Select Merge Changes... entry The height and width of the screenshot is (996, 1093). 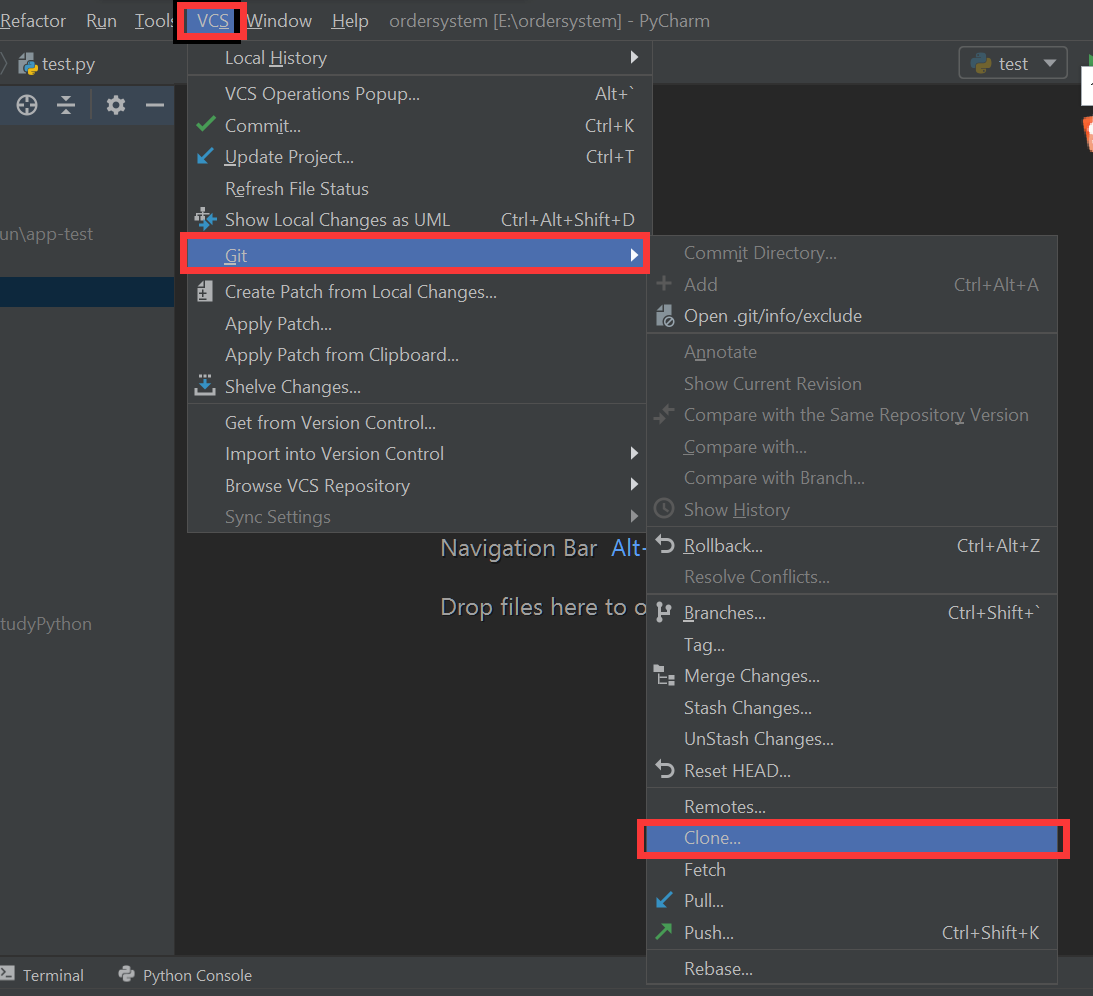pyautogui.click(x=852, y=676)
